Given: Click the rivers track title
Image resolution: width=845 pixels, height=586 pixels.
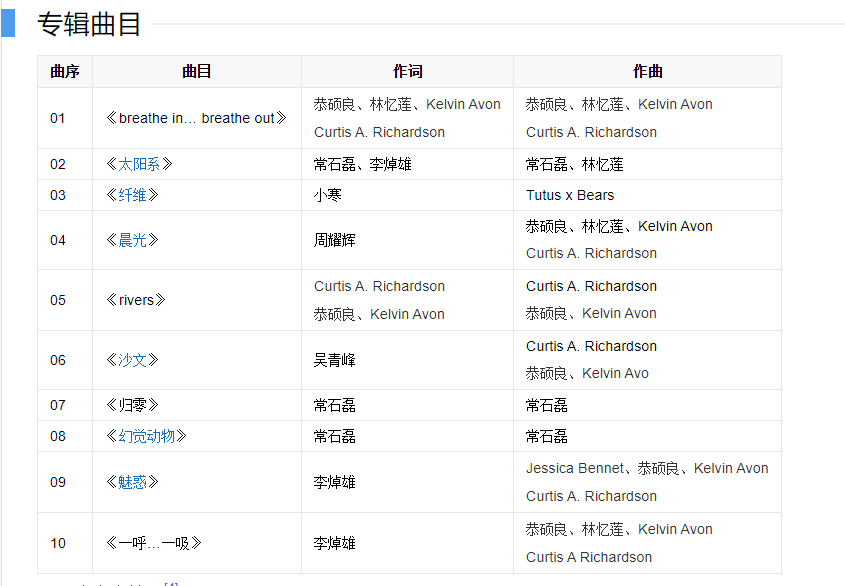Looking at the screenshot, I should (x=136, y=300).
